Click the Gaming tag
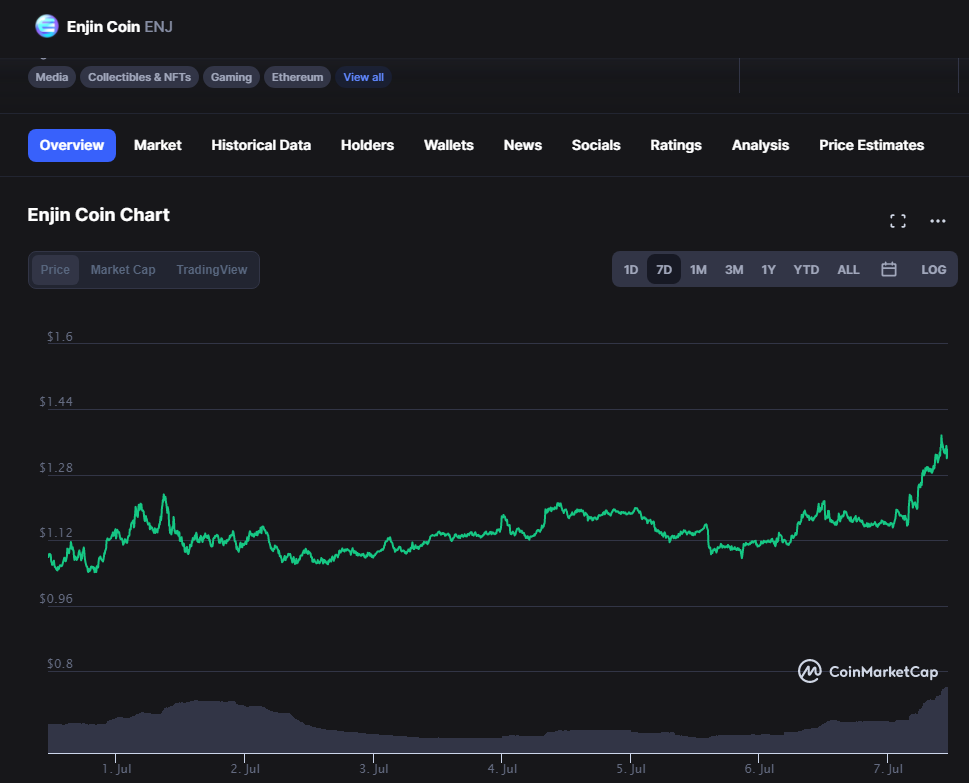 [231, 77]
